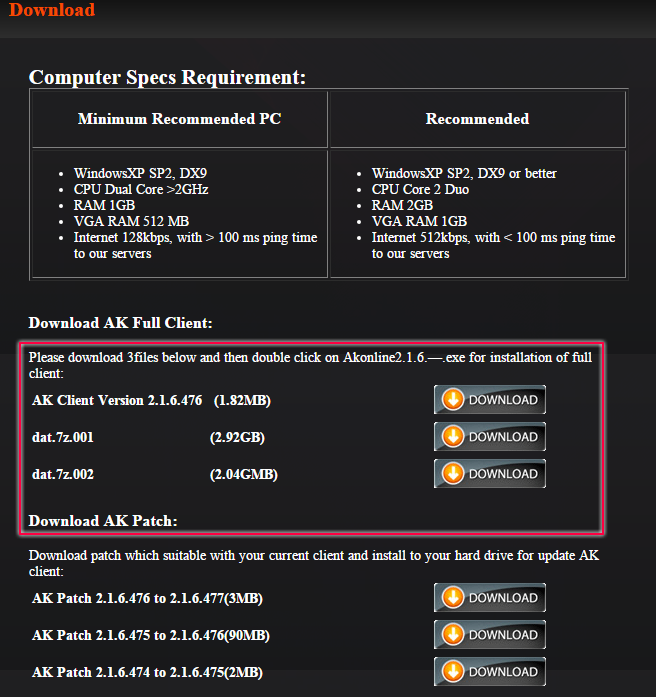The width and height of the screenshot is (656, 697).
Task: Click the orange arrow icon beside dat.7z.001
Action: point(453,437)
